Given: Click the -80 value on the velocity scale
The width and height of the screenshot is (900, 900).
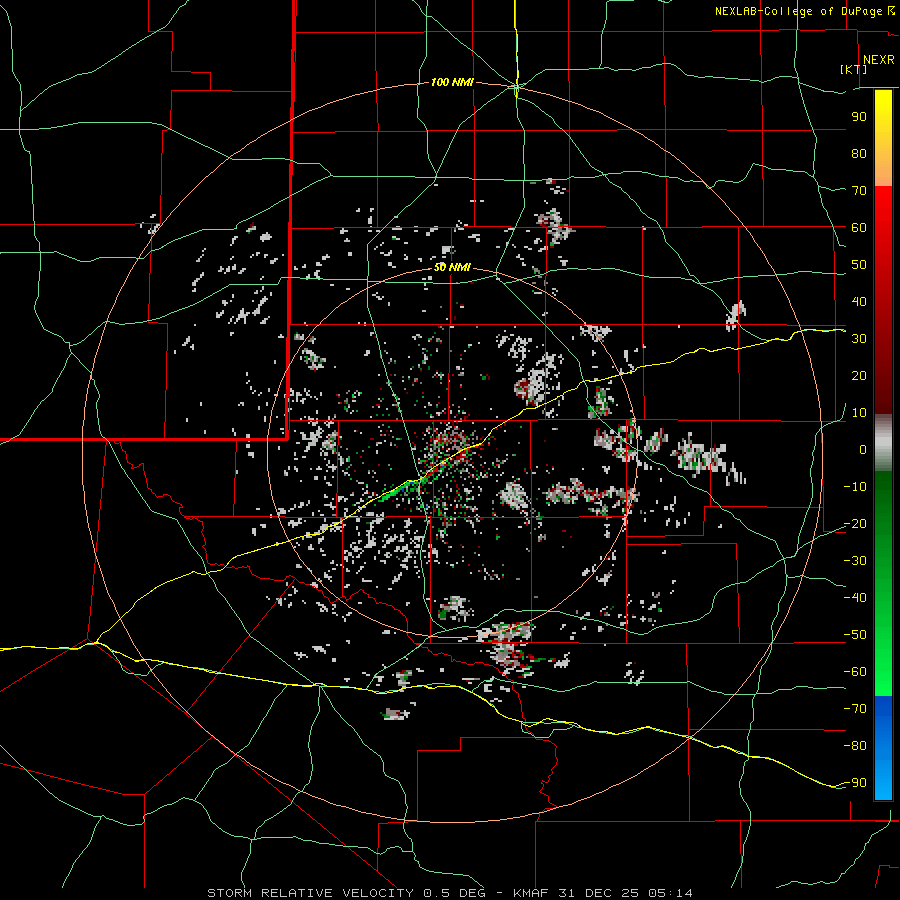Looking at the screenshot, I should click(855, 746).
